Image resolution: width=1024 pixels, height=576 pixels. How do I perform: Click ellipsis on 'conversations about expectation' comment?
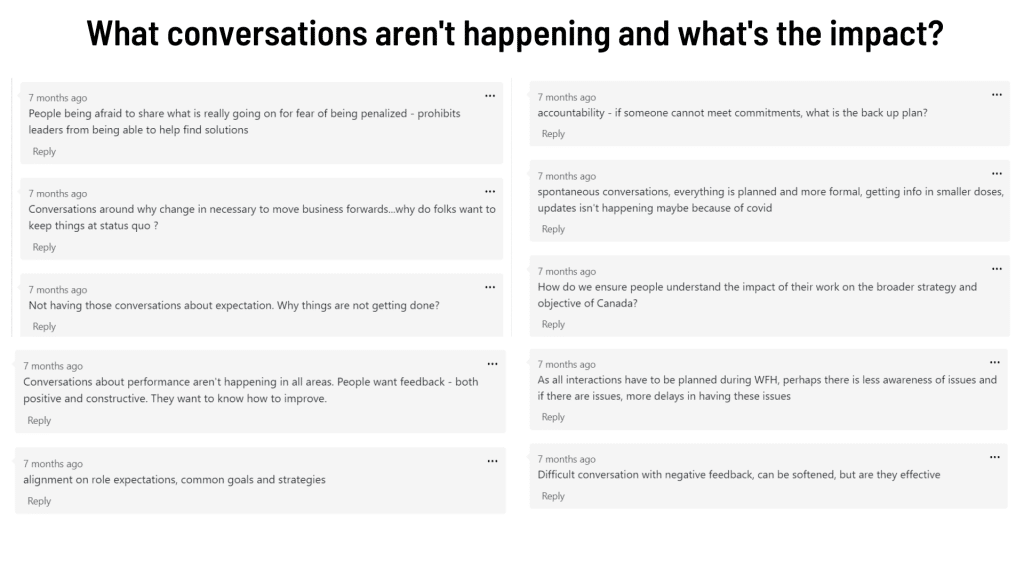click(x=490, y=287)
